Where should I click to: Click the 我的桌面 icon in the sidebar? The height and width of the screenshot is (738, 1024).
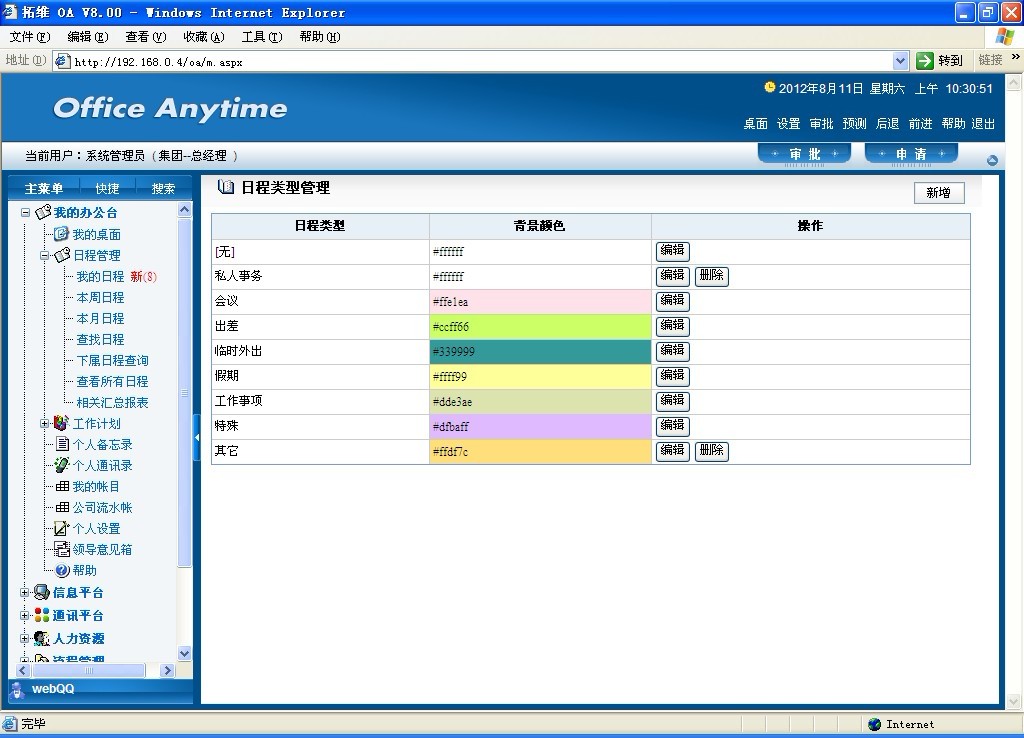[x=61, y=234]
